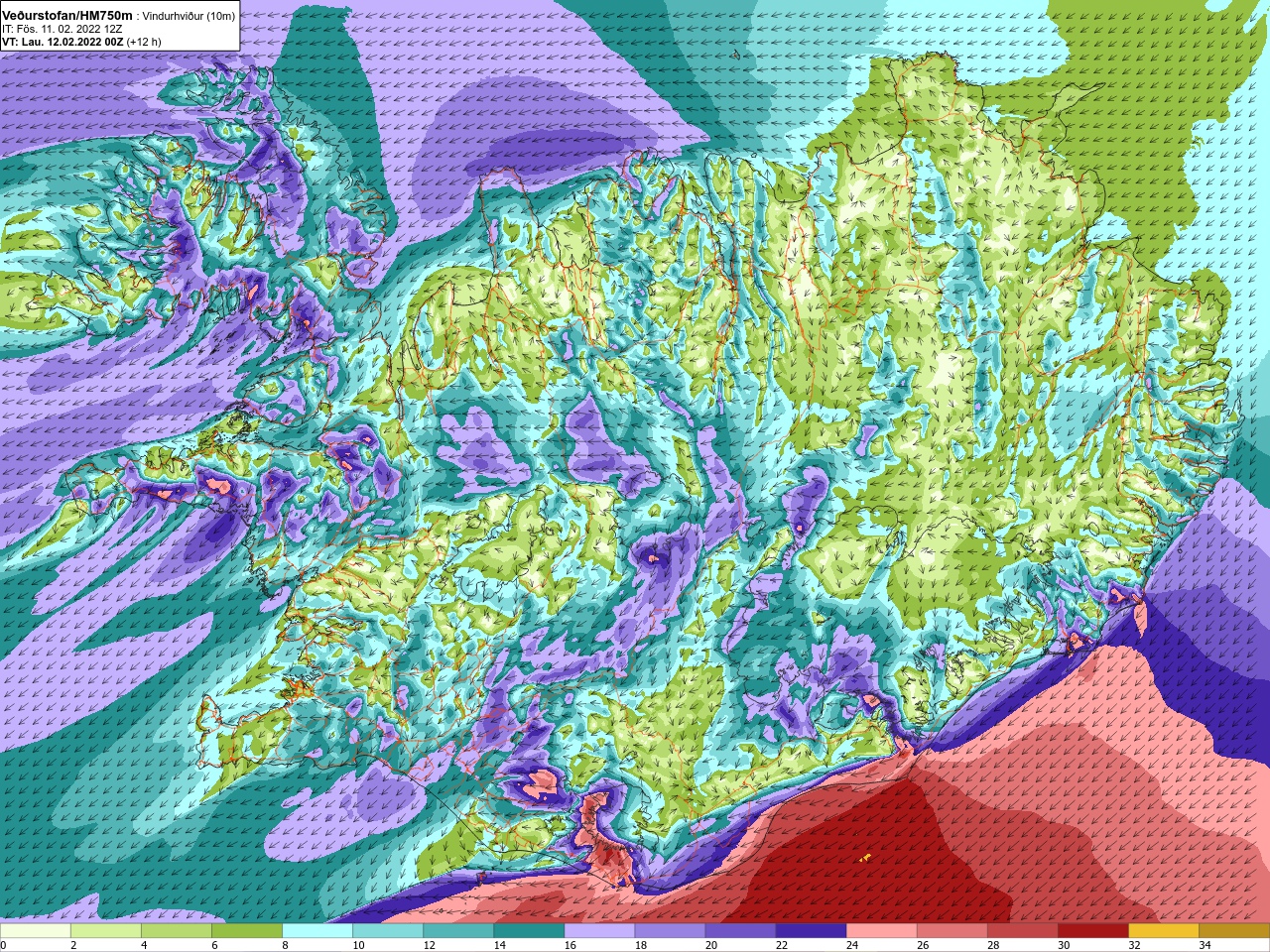Click the 'IT: Fös. 11. 02. 2022 12Z' line

63,29
